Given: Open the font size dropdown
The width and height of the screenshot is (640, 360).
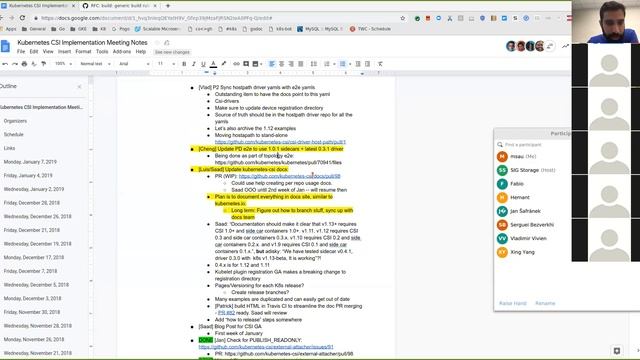Looking at the screenshot, I should (166, 64).
